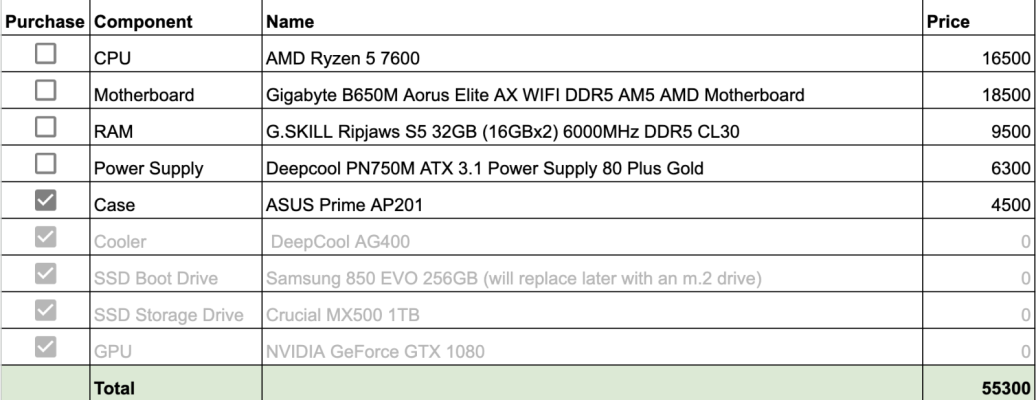Image resolution: width=1036 pixels, height=400 pixels.
Task: Uncheck the Cooler purchase checkbox
Action: [x=46, y=237]
